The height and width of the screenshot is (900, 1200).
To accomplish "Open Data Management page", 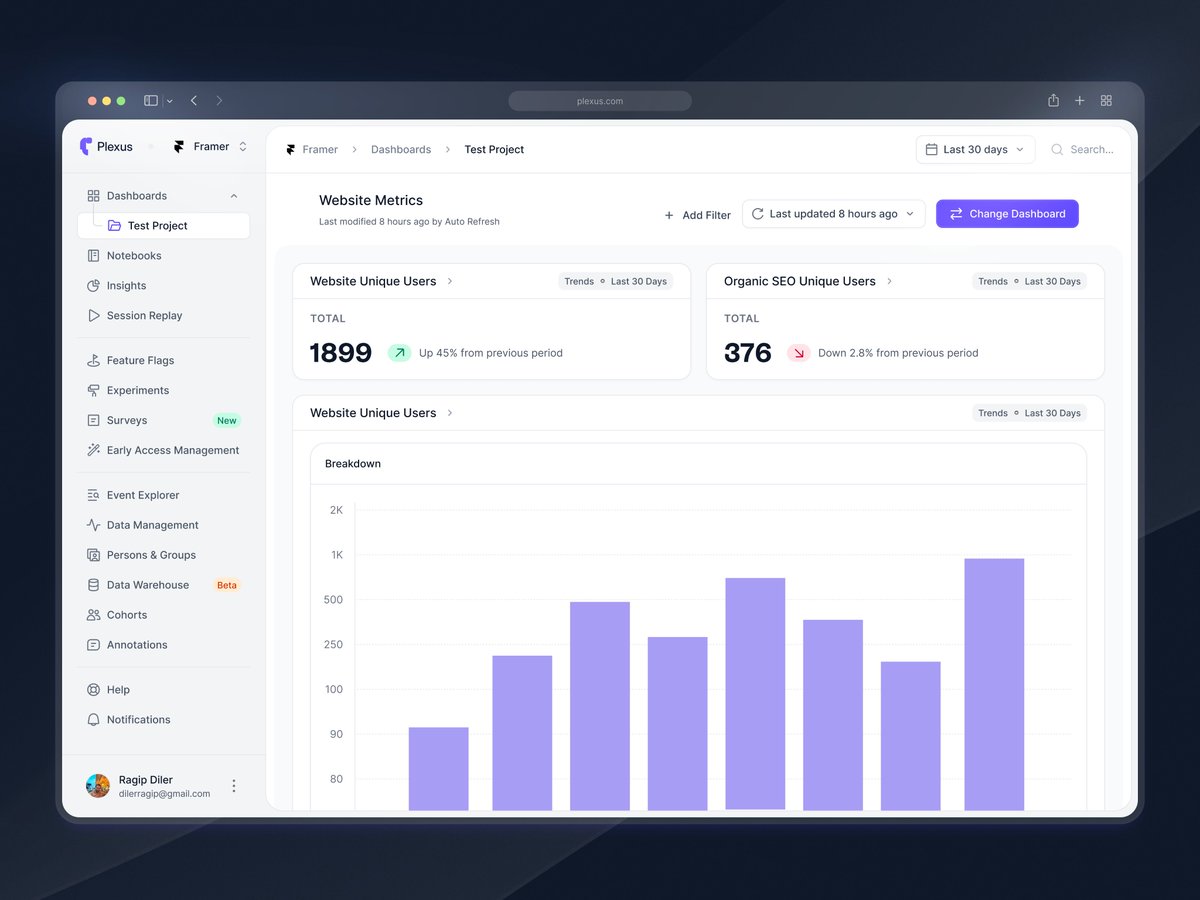I will point(153,526).
